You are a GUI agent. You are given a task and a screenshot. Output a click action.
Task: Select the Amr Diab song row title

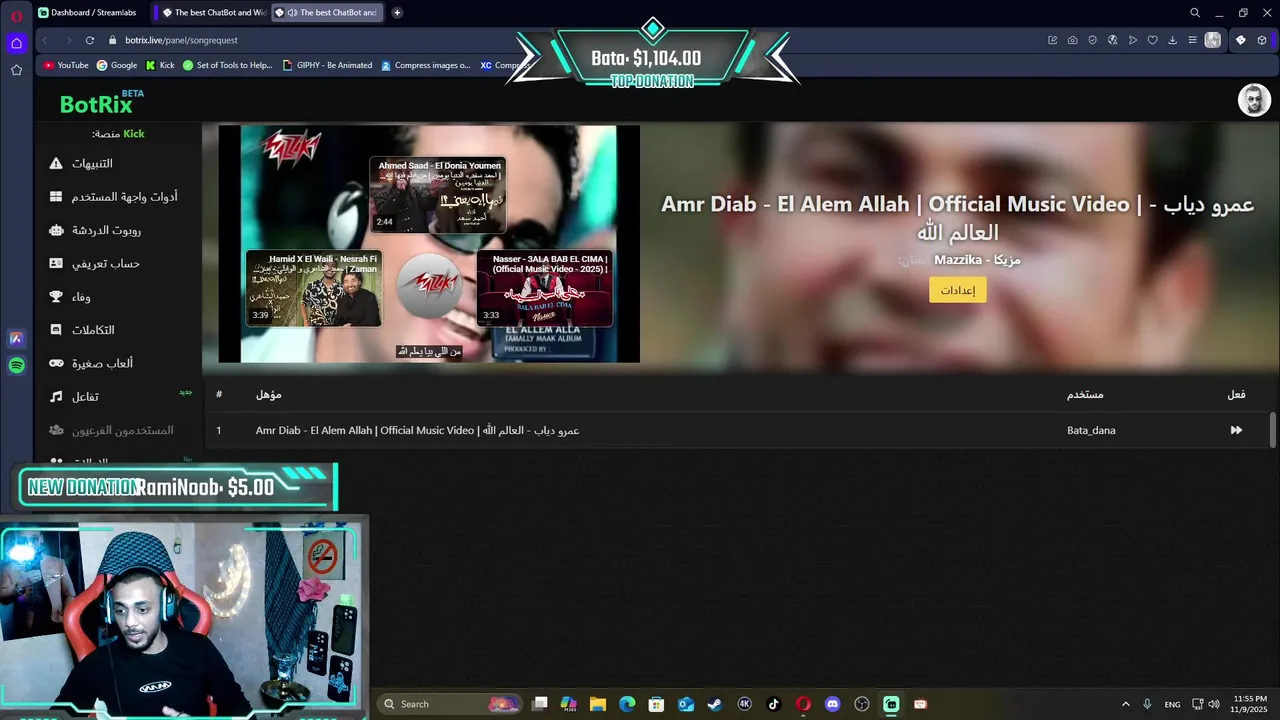click(417, 430)
